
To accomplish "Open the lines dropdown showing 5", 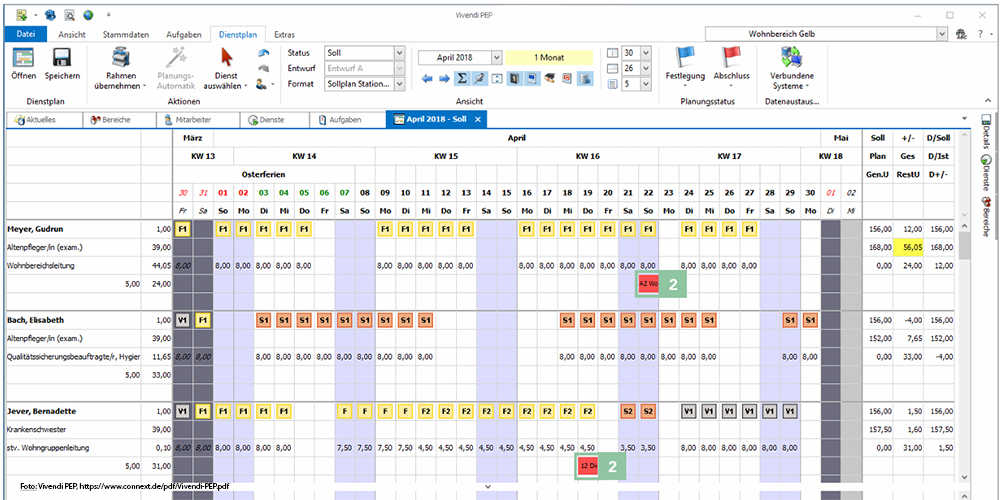I will point(646,84).
